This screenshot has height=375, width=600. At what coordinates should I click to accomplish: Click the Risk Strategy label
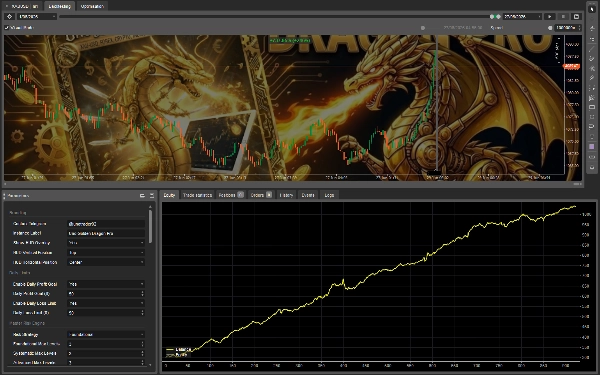pos(25,334)
